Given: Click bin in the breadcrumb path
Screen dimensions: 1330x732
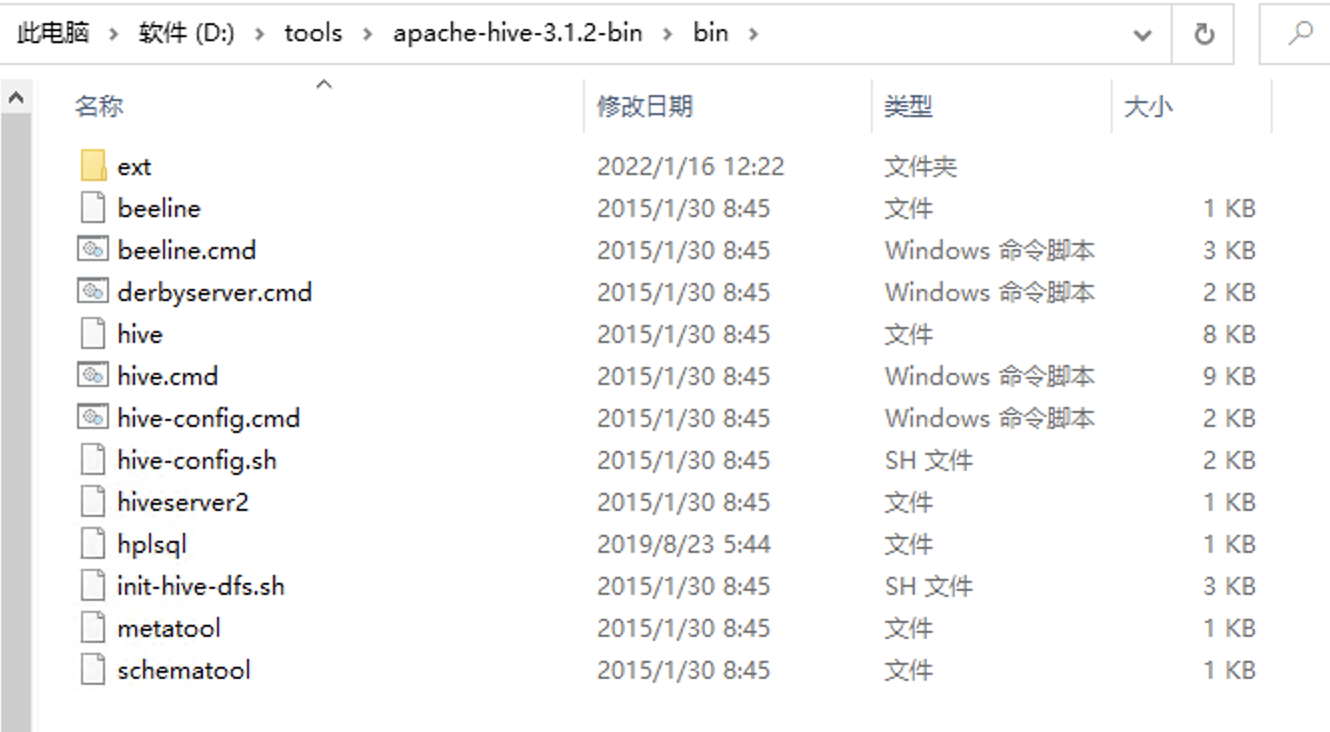Looking at the screenshot, I should pyautogui.click(x=711, y=33).
